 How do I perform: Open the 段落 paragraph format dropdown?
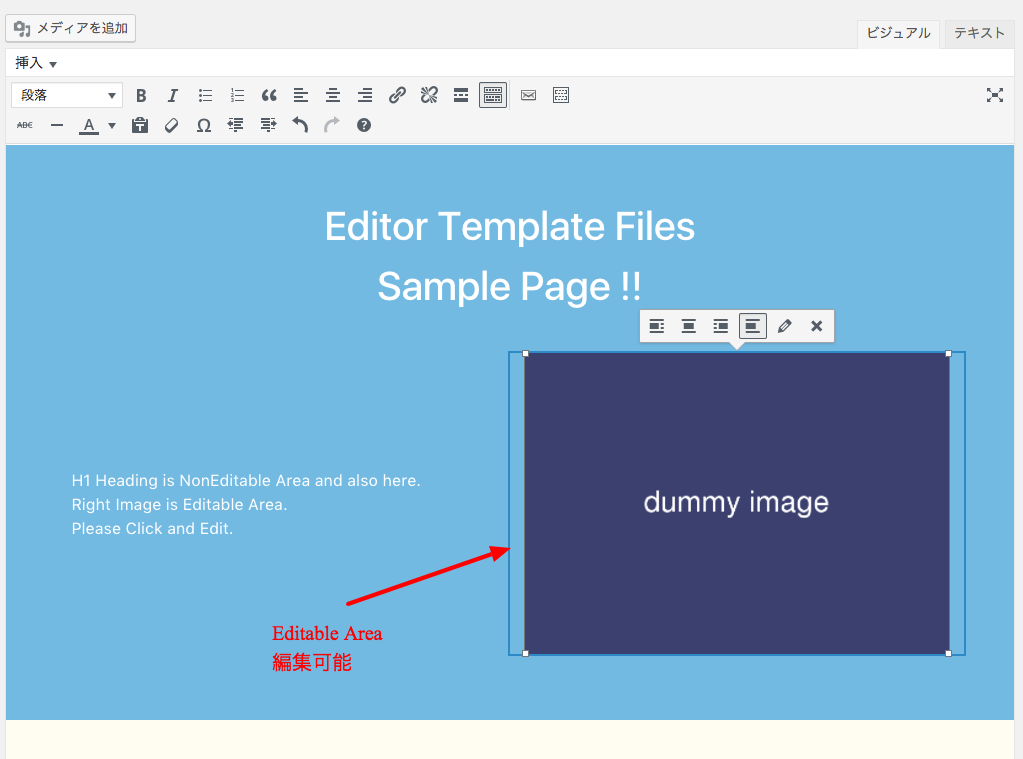tap(67, 95)
